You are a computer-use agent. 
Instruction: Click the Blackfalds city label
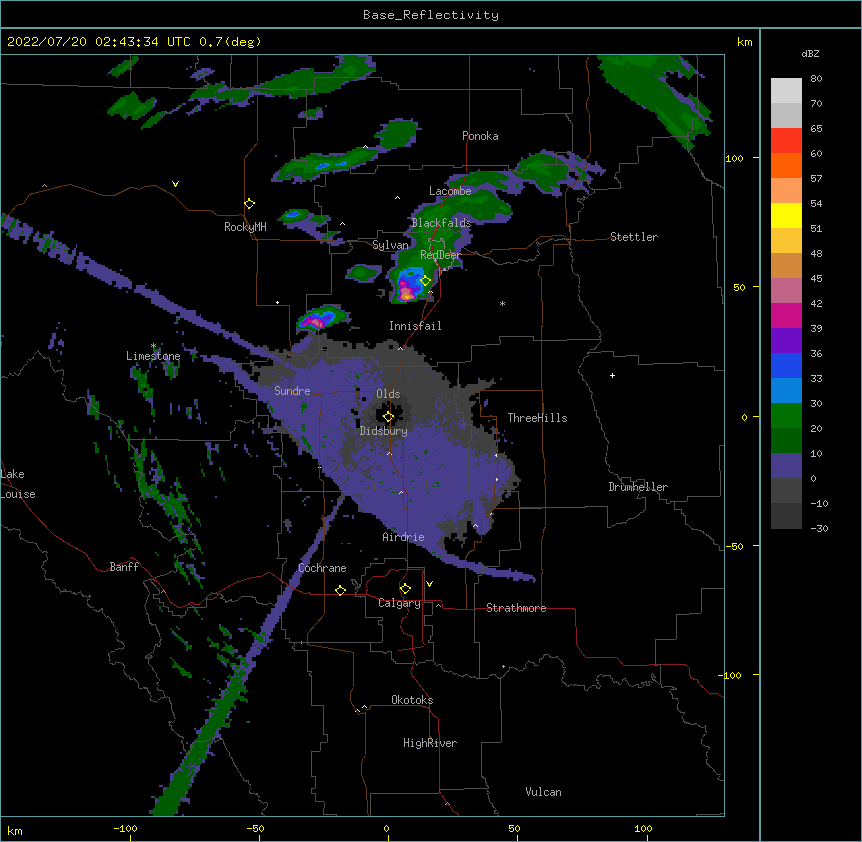(x=441, y=223)
